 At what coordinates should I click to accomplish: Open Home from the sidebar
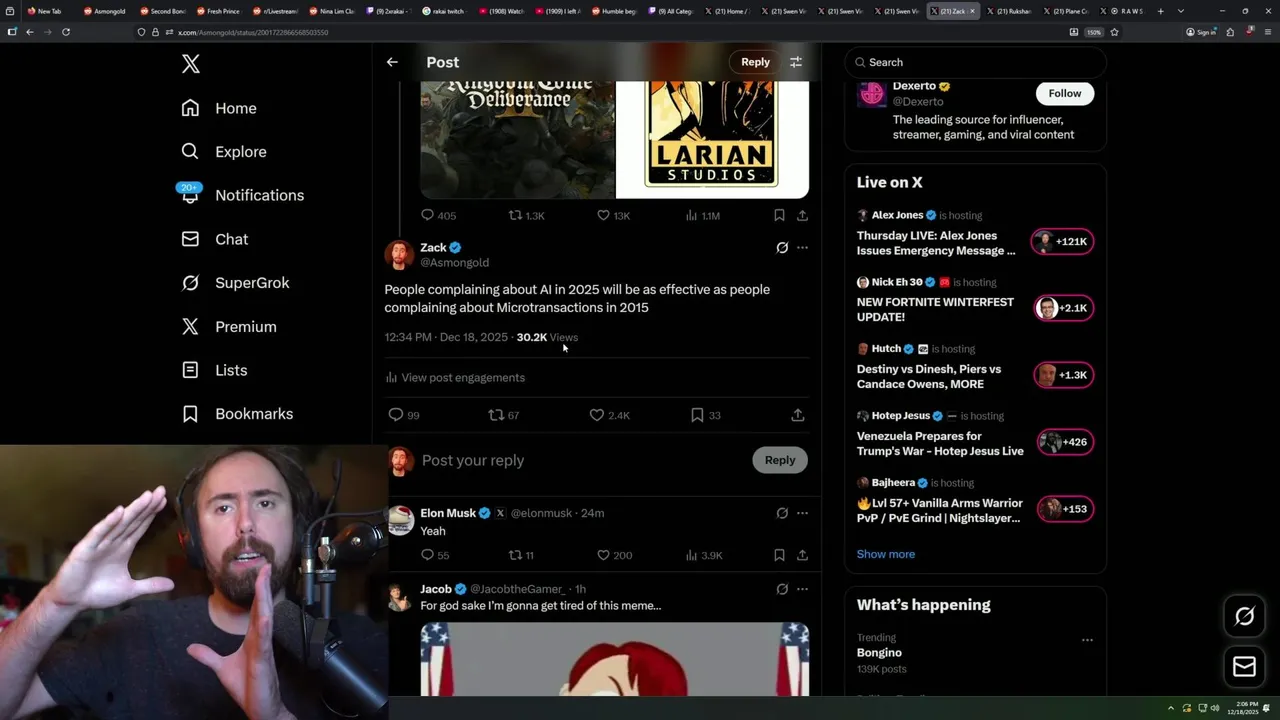(x=219, y=108)
